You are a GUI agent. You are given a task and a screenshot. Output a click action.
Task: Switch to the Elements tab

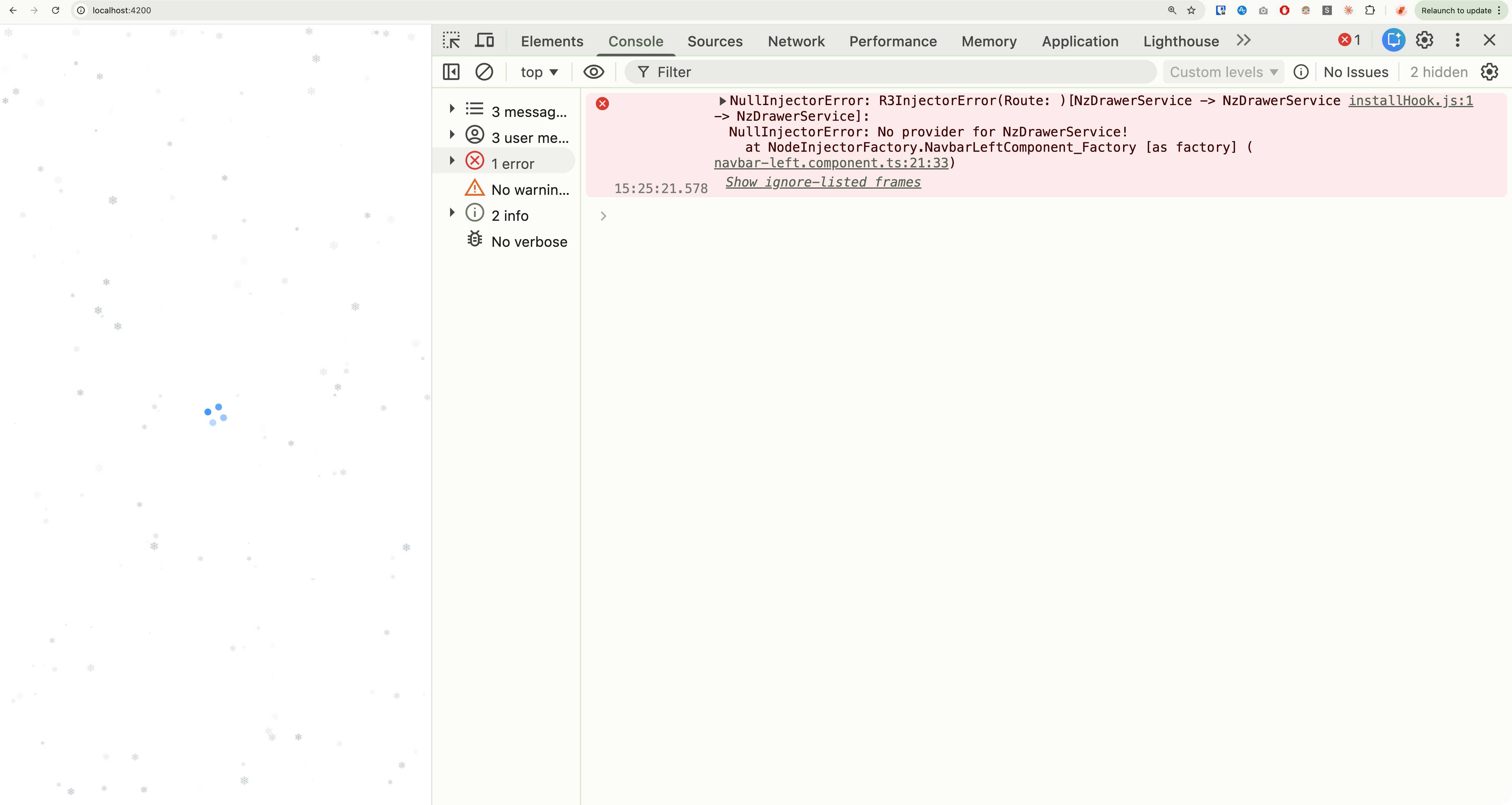[552, 41]
